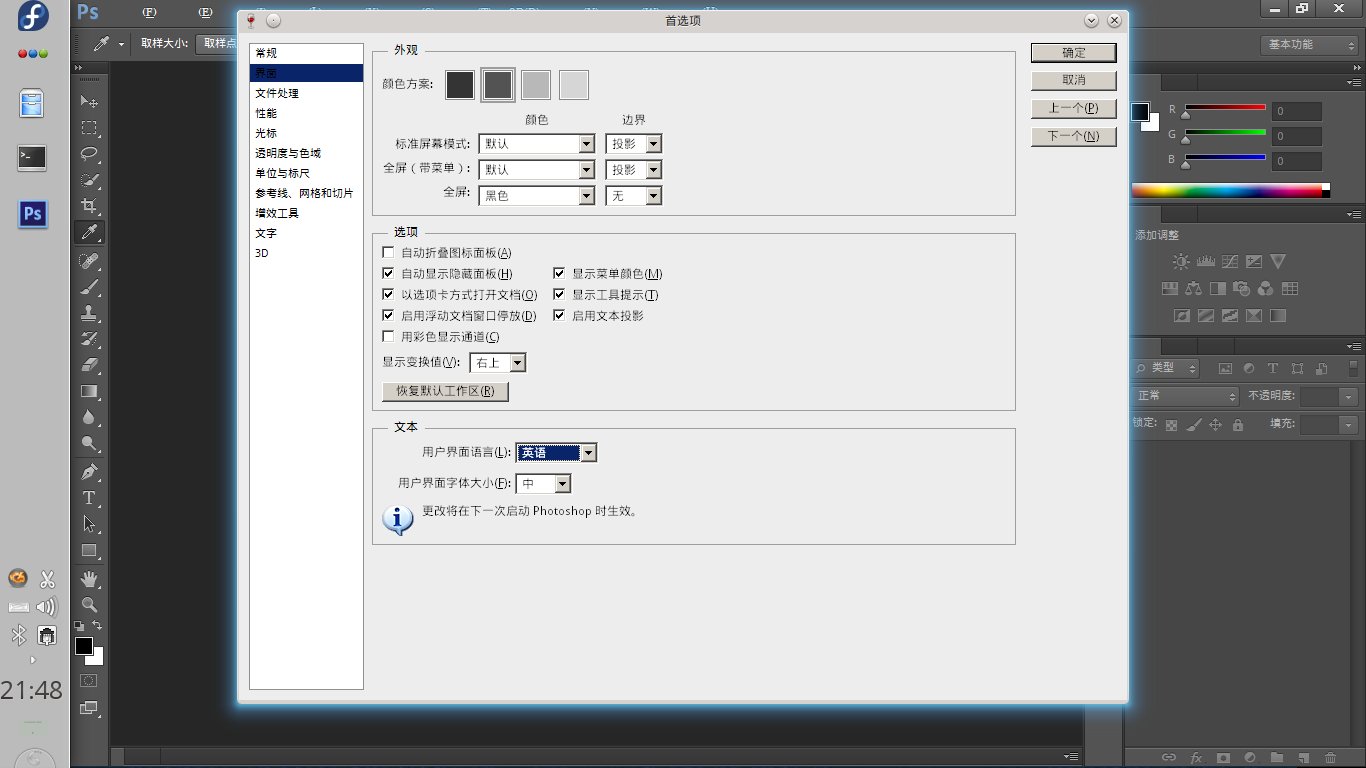Open 标准屏幕模式 color dropdown
The image size is (1366, 768).
(537, 144)
